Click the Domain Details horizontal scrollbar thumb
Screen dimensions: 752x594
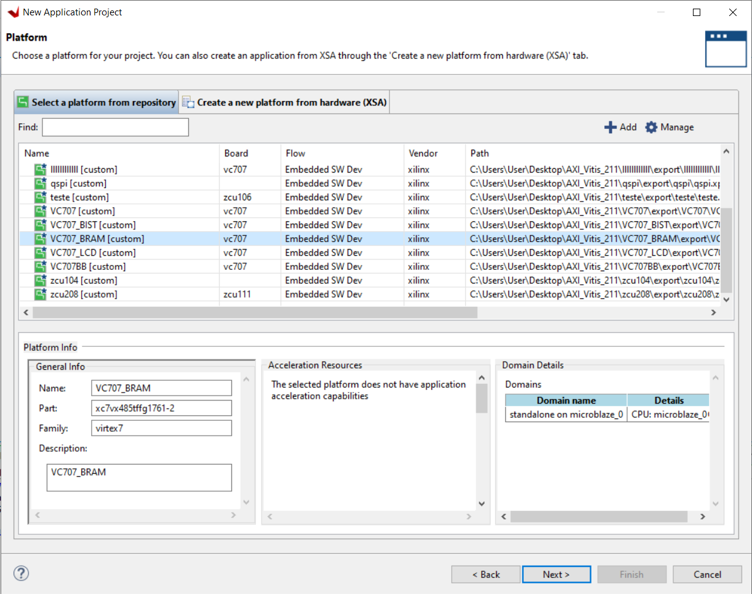599,516
